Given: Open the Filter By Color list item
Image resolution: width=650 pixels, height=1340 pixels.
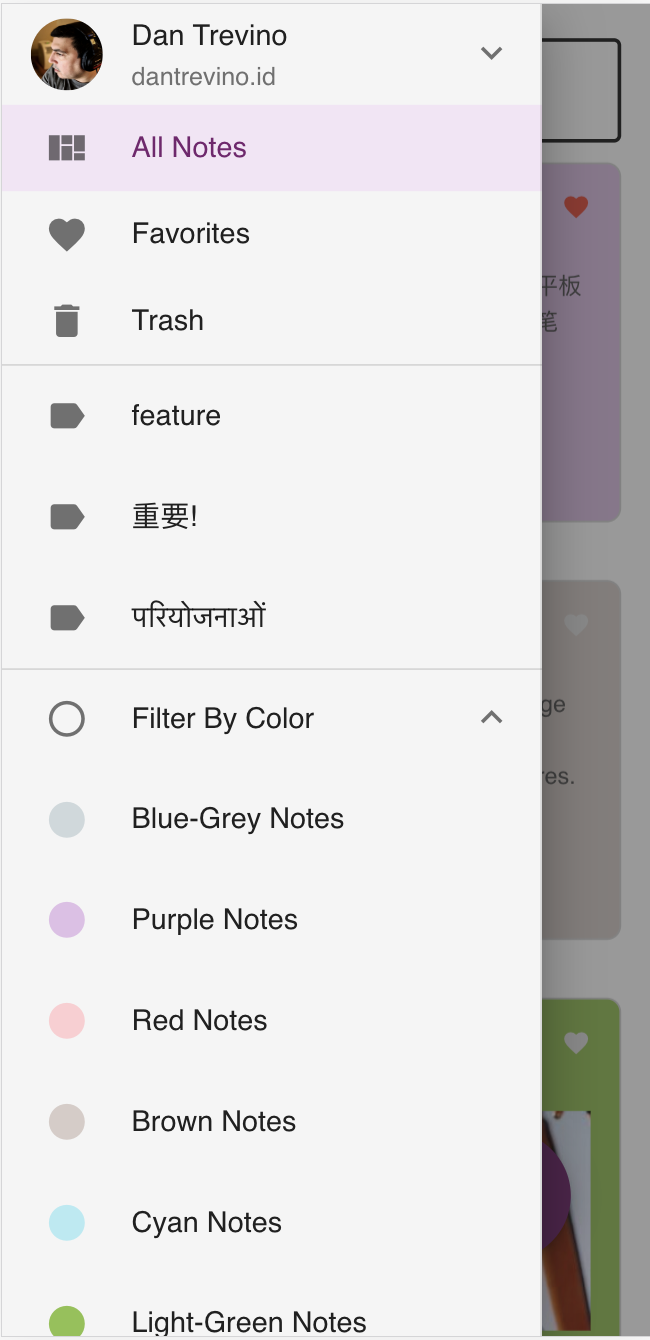Looking at the screenshot, I should [223, 719].
